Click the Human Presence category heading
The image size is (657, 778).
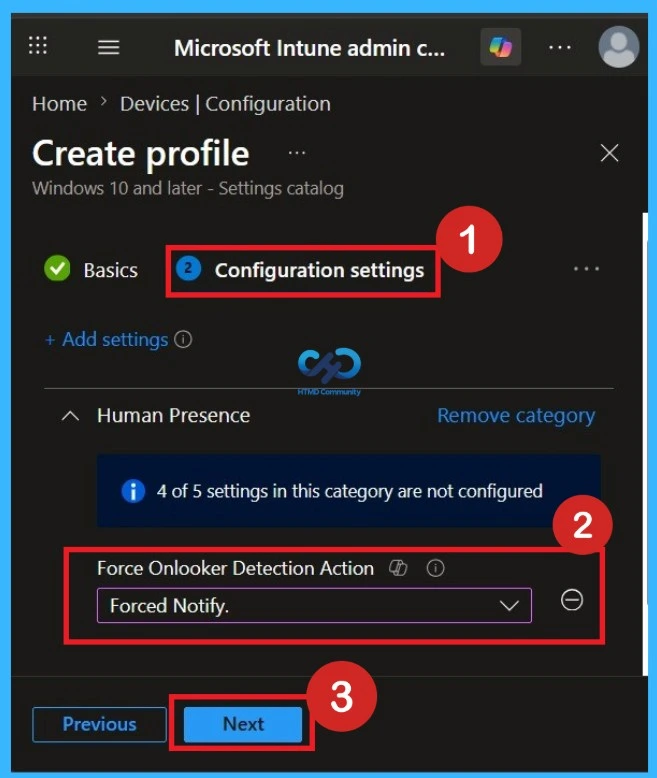point(173,416)
